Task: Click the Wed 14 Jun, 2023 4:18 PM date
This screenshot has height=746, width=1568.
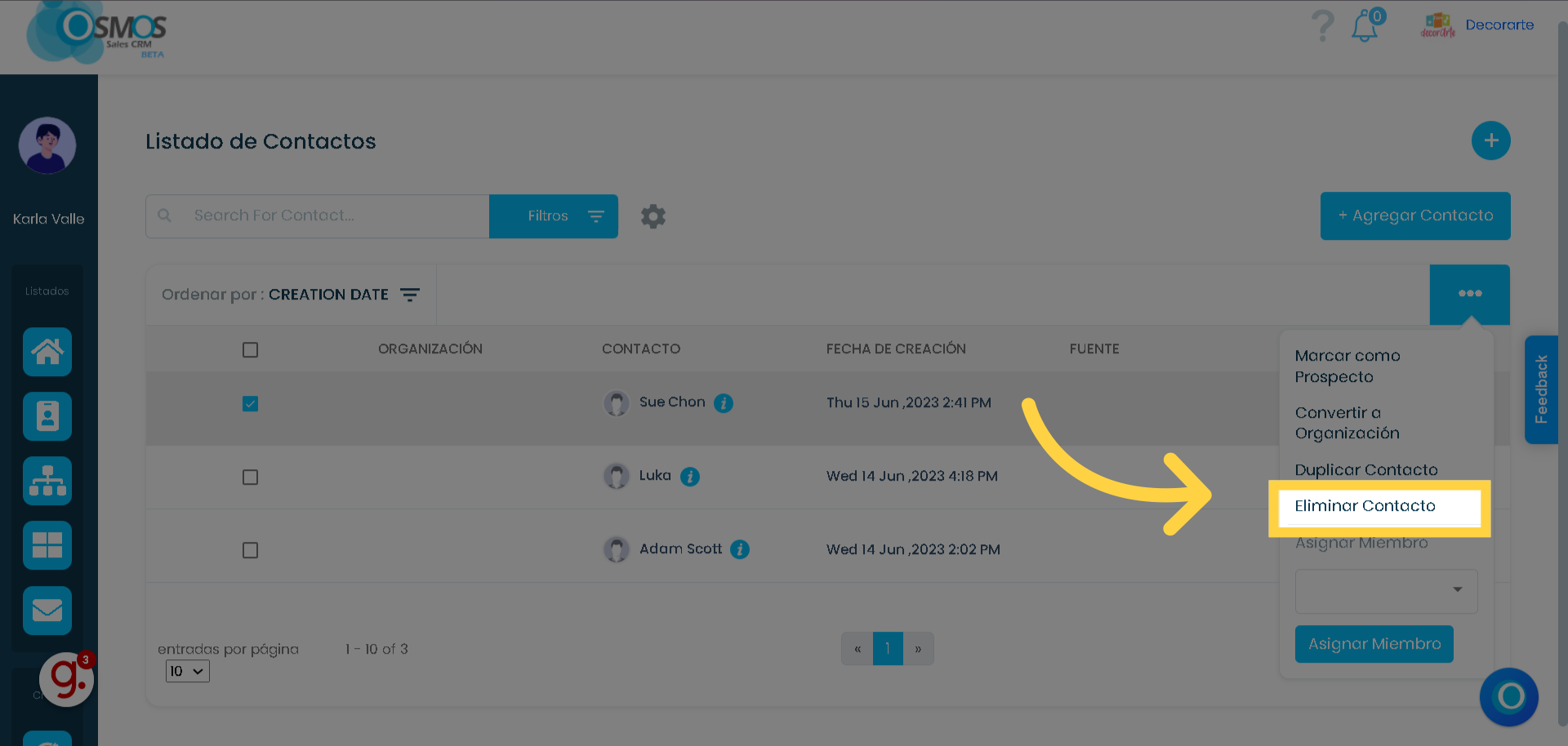Action: (x=912, y=477)
